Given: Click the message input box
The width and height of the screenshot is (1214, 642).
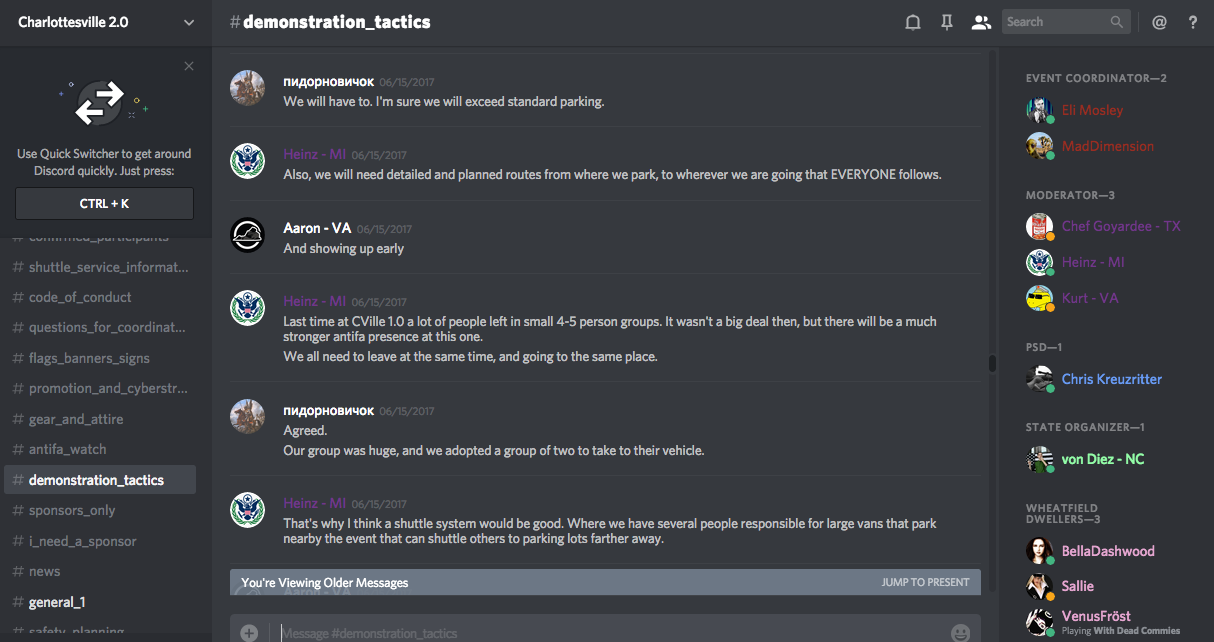Looking at the screenshot, I should (x=600, y=632).
